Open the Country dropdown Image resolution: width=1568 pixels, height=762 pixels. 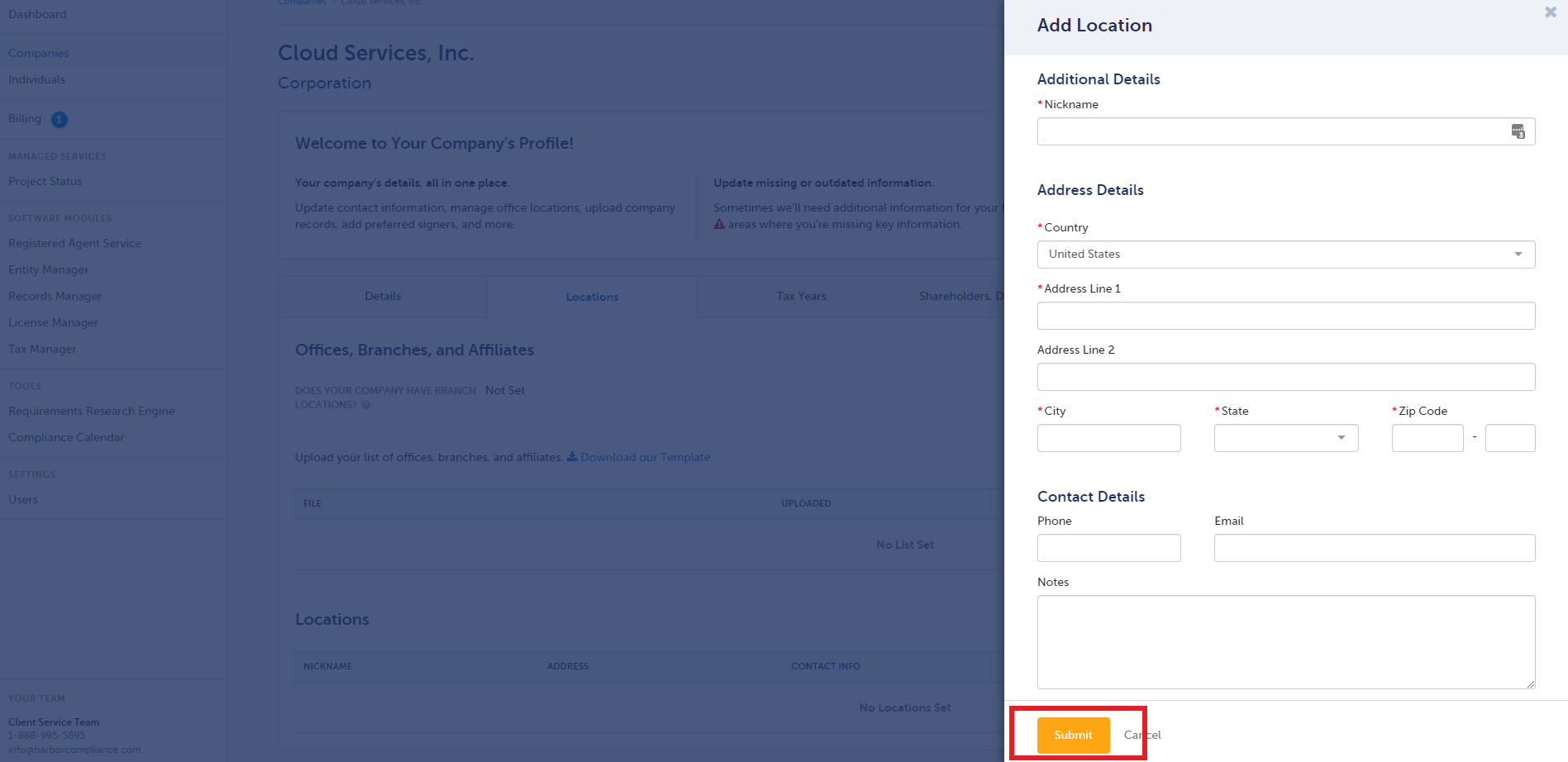tap(1286, 255)
